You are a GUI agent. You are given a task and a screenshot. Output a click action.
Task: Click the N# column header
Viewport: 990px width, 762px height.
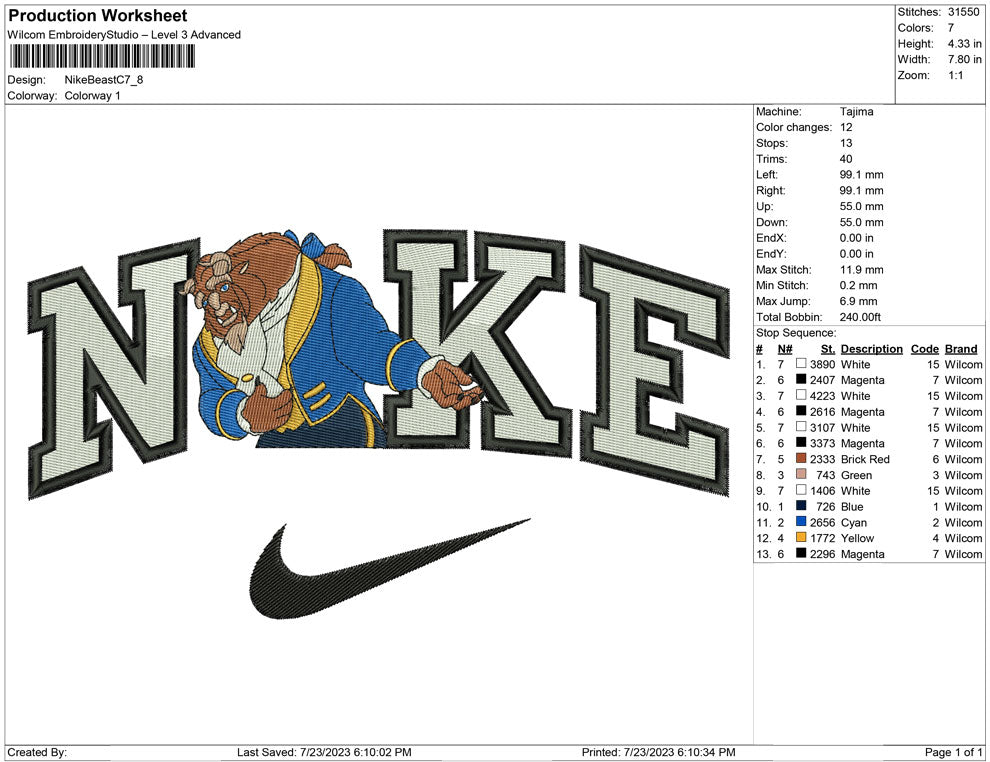pos(785,349)
